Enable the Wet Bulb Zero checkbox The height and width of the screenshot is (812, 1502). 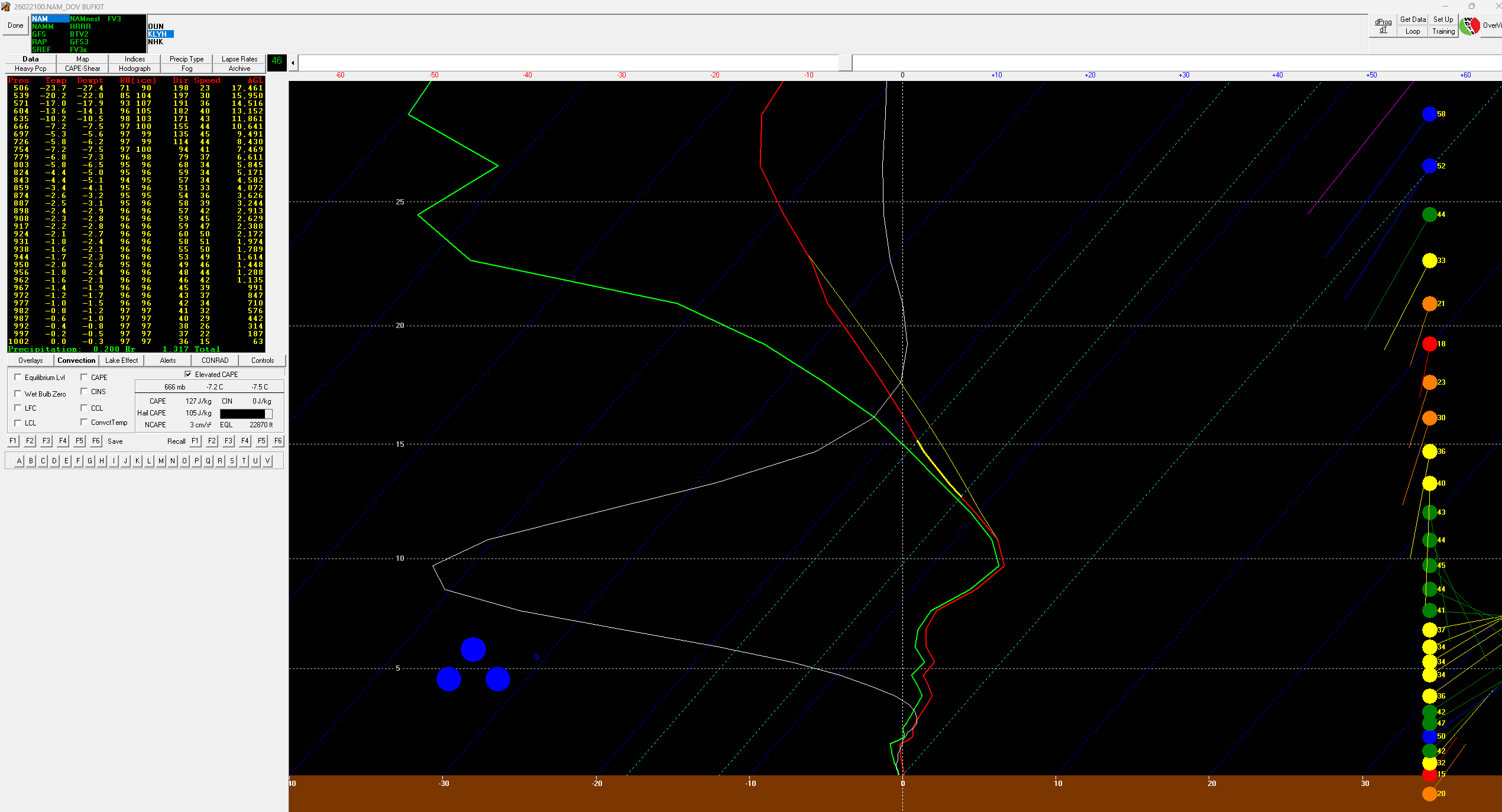point(18,394)
